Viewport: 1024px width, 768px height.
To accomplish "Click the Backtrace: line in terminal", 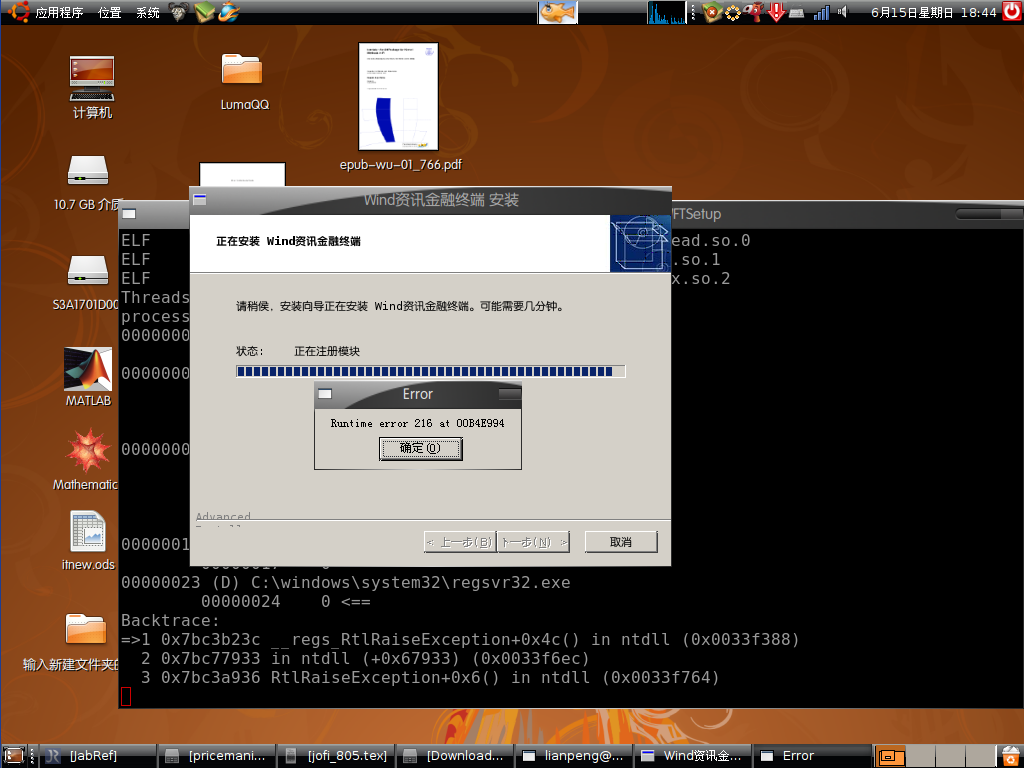I will click(170, 620).
